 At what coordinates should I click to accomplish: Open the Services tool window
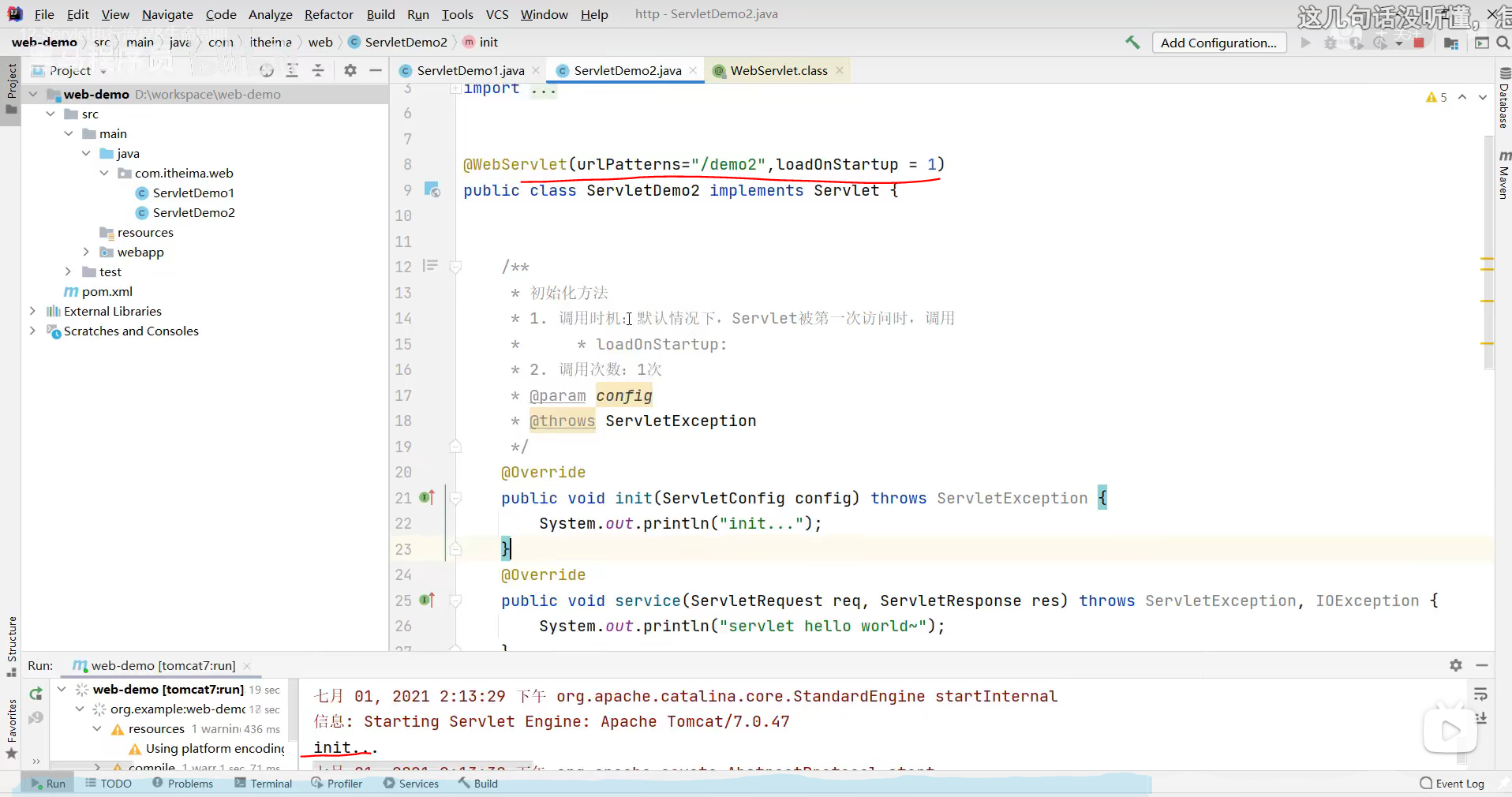click(411, 784)
